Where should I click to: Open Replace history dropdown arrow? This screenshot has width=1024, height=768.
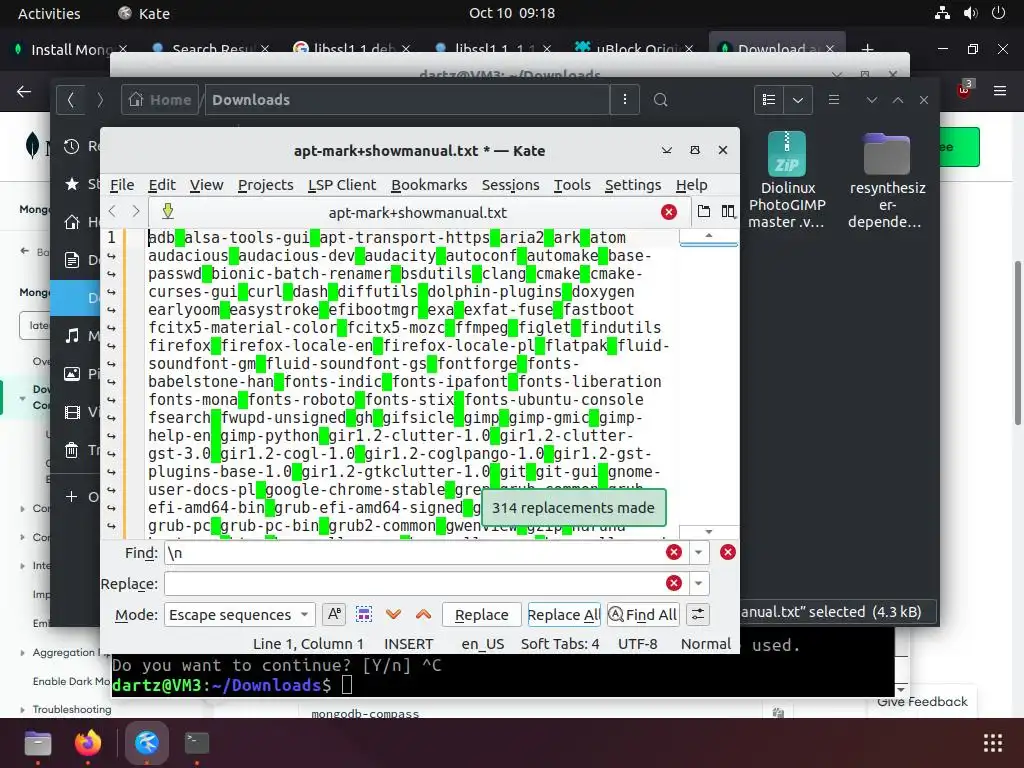click(x=698, y=583)
